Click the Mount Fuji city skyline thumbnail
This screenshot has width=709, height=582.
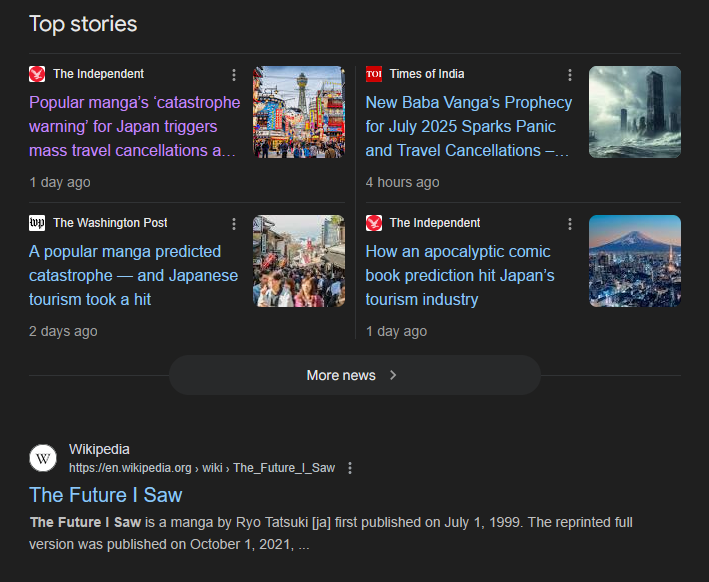635,261
